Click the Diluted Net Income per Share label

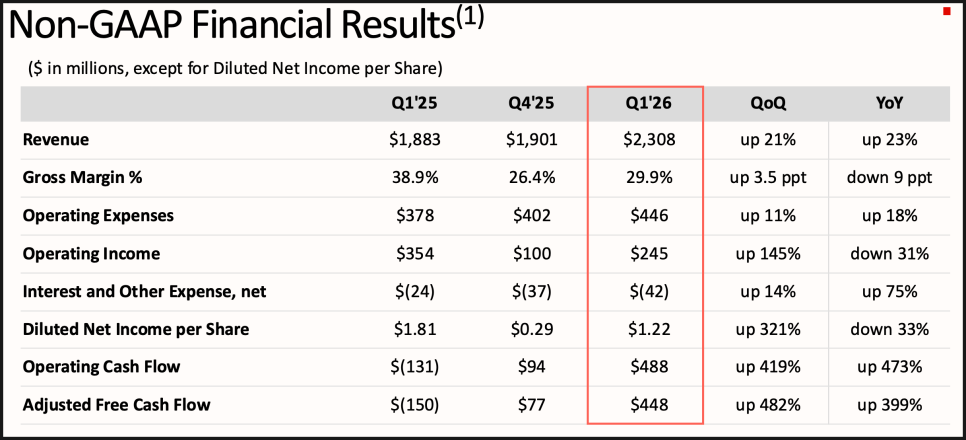click(x=136, y=329)
